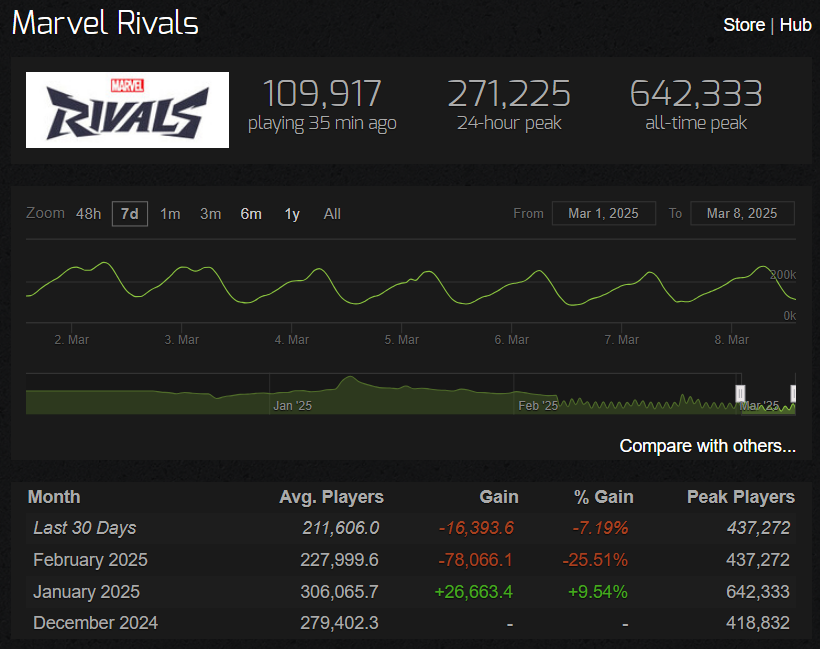The image size is (820, 649).
Task: Open the Store link
Action: [744, 25]
